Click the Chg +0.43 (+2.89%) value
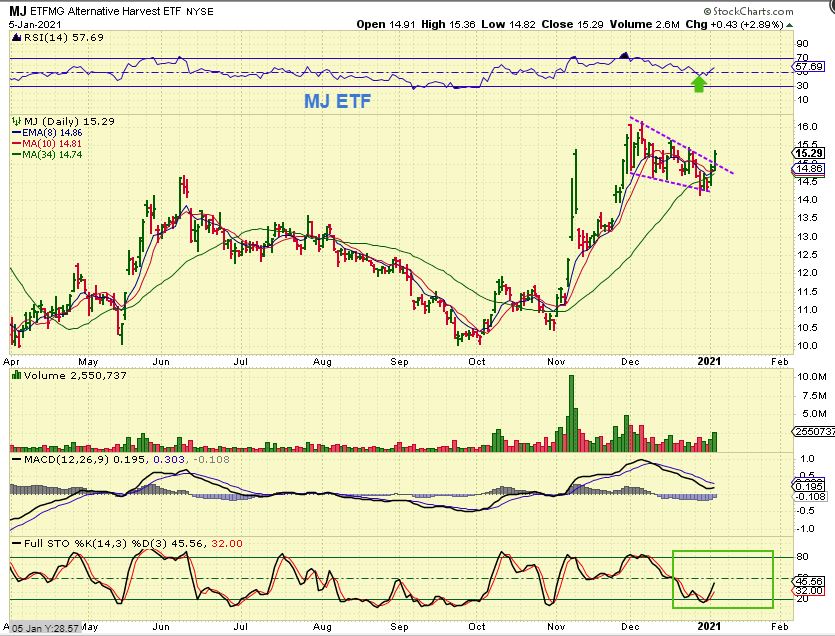 point(734,25)
